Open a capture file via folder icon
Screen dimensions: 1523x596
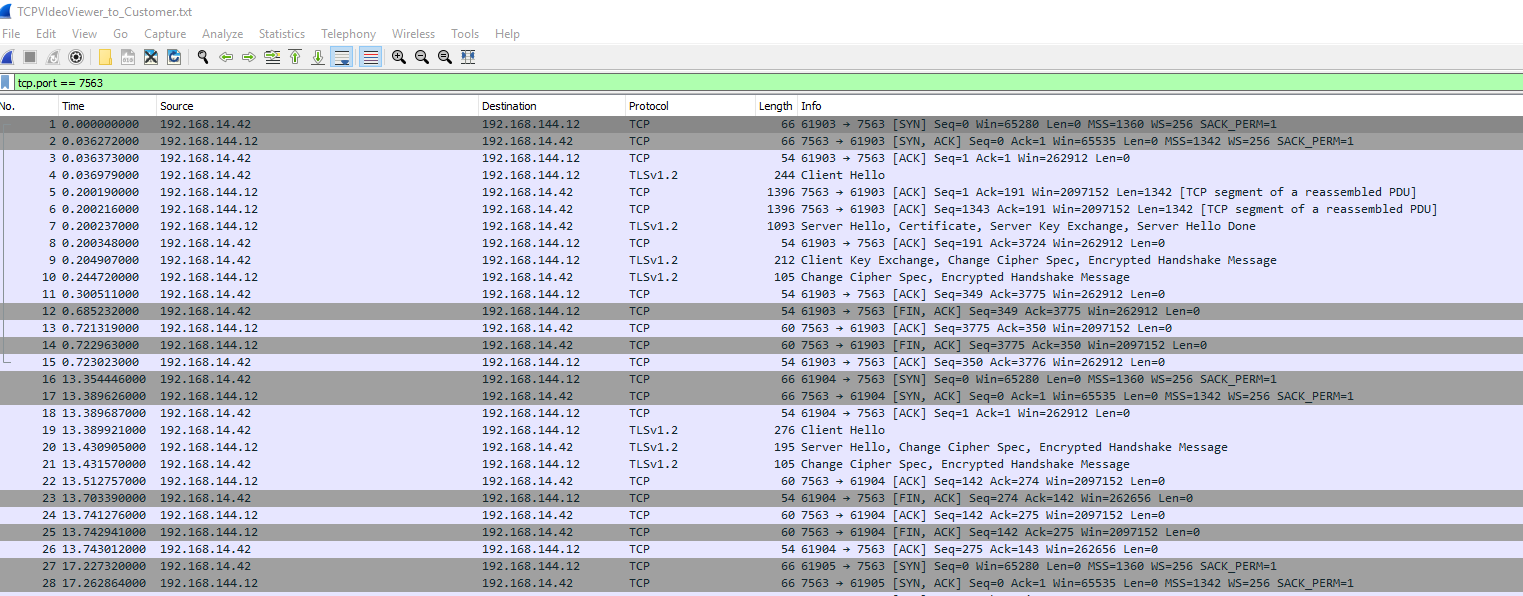tap(105, 57)
